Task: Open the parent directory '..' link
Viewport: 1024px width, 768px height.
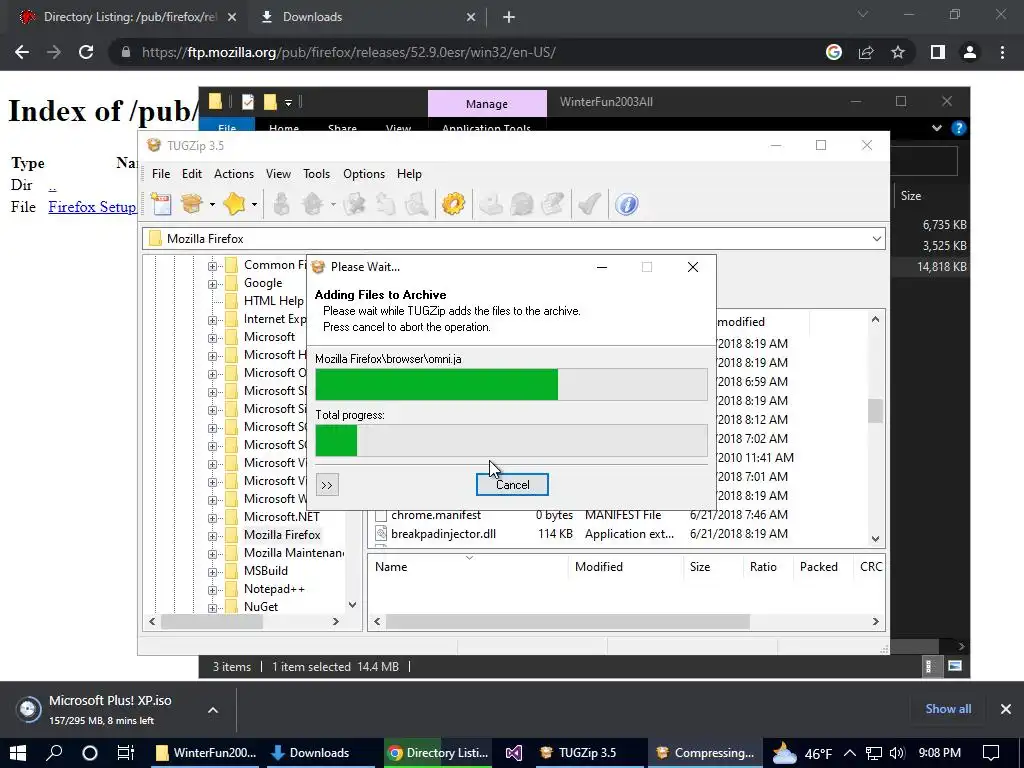Action: (52, 185)
